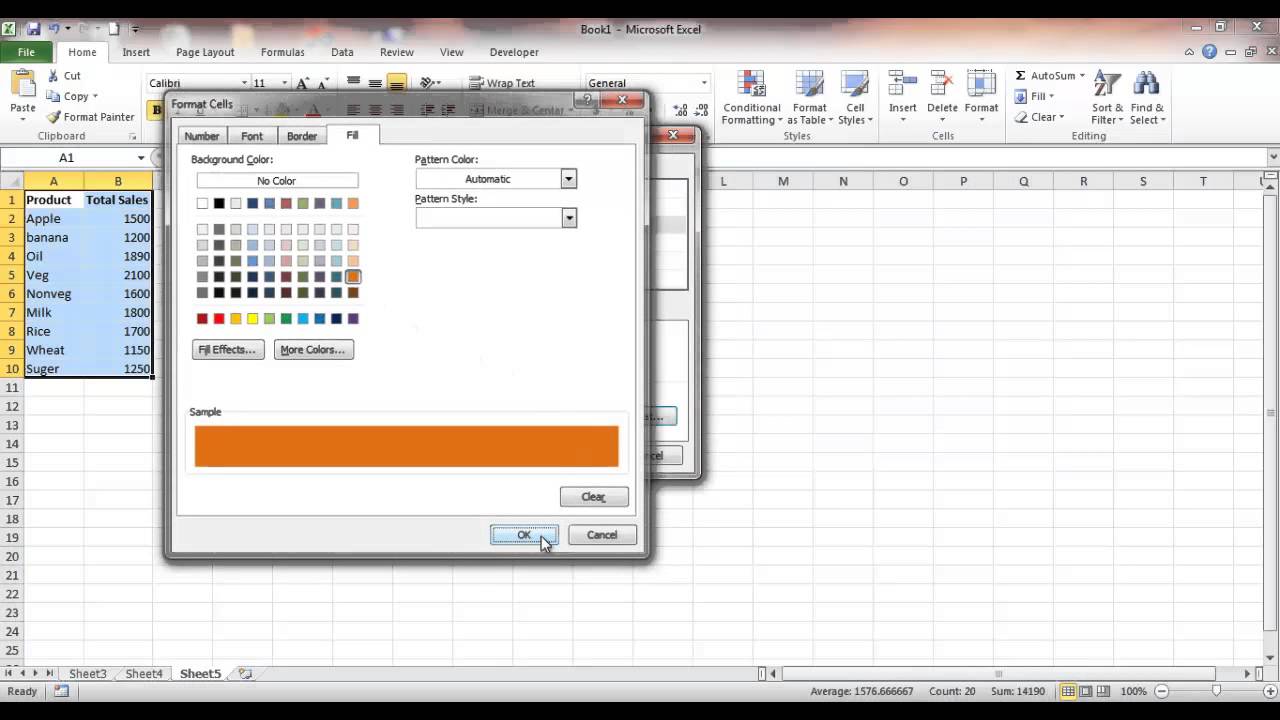Screen dimensions: 1280x720
Task: Click the Clear eraser icon
Action: pyautogui.click(x=1021, y=117)
